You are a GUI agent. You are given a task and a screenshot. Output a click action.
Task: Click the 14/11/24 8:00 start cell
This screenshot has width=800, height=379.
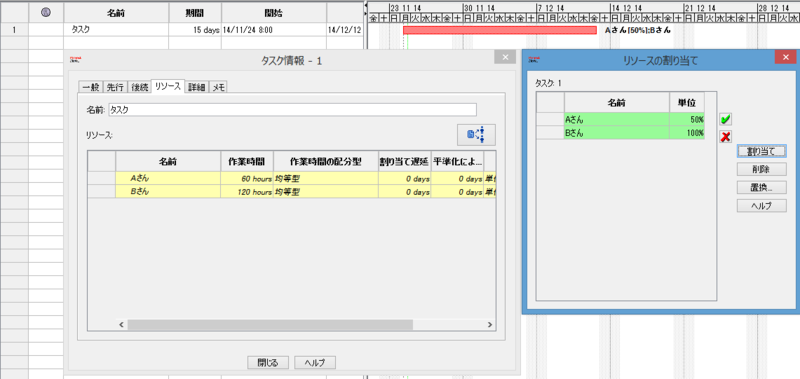(x=273, y=30)
